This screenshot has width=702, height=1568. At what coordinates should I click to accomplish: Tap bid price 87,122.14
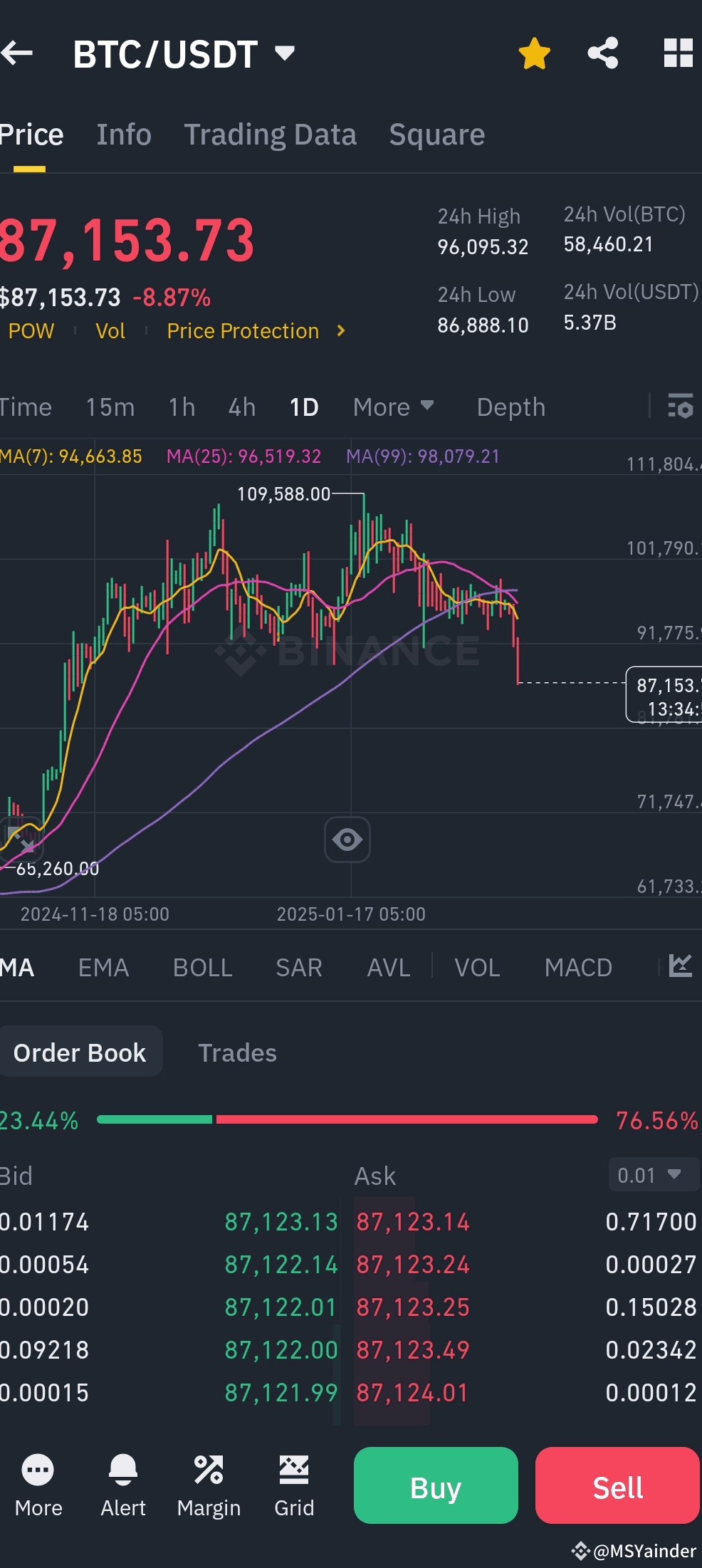pyautogui.click(x=281, y=1265)
